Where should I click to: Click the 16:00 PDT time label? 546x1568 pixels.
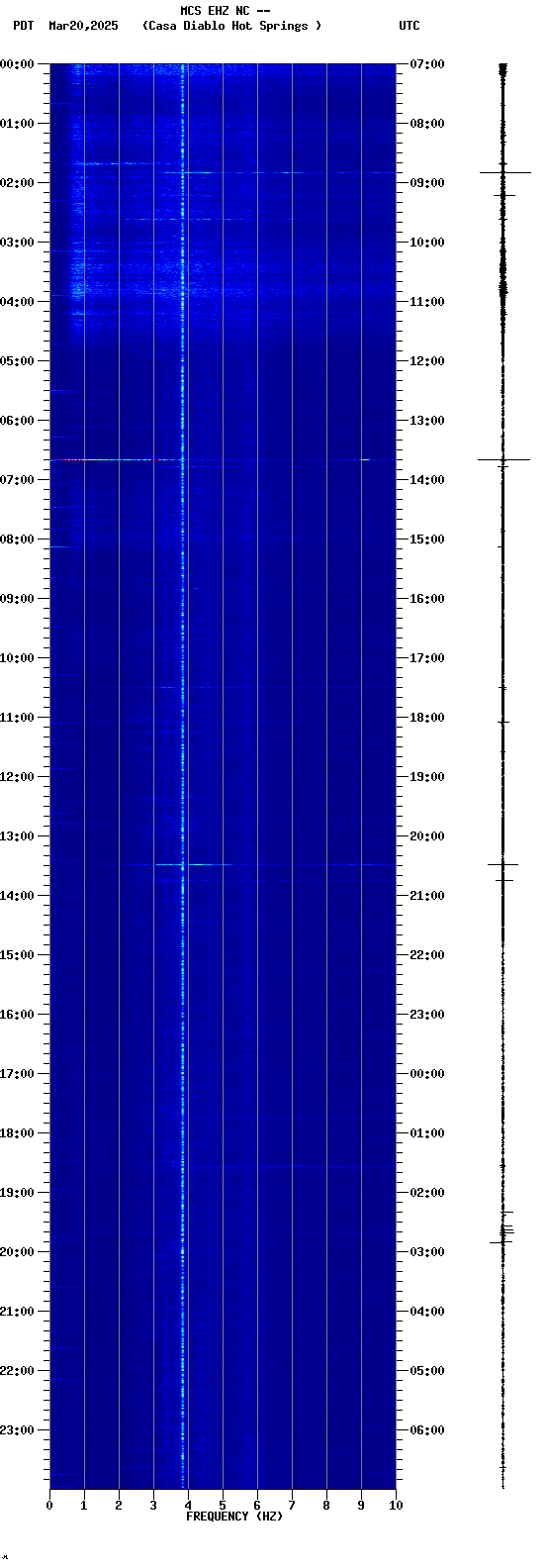(x=18, y=1014)
